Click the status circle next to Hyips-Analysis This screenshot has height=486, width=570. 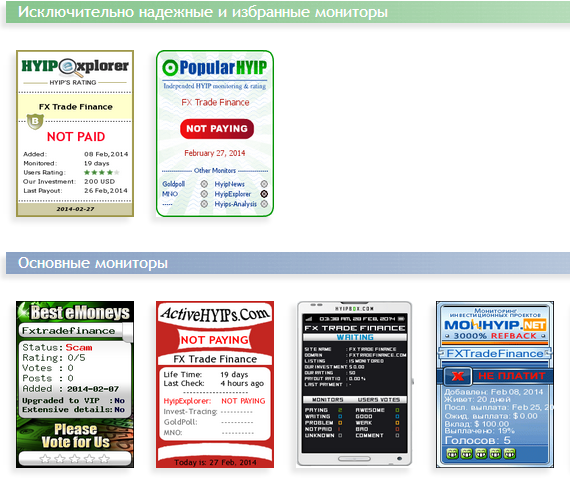tap(264, 204)
